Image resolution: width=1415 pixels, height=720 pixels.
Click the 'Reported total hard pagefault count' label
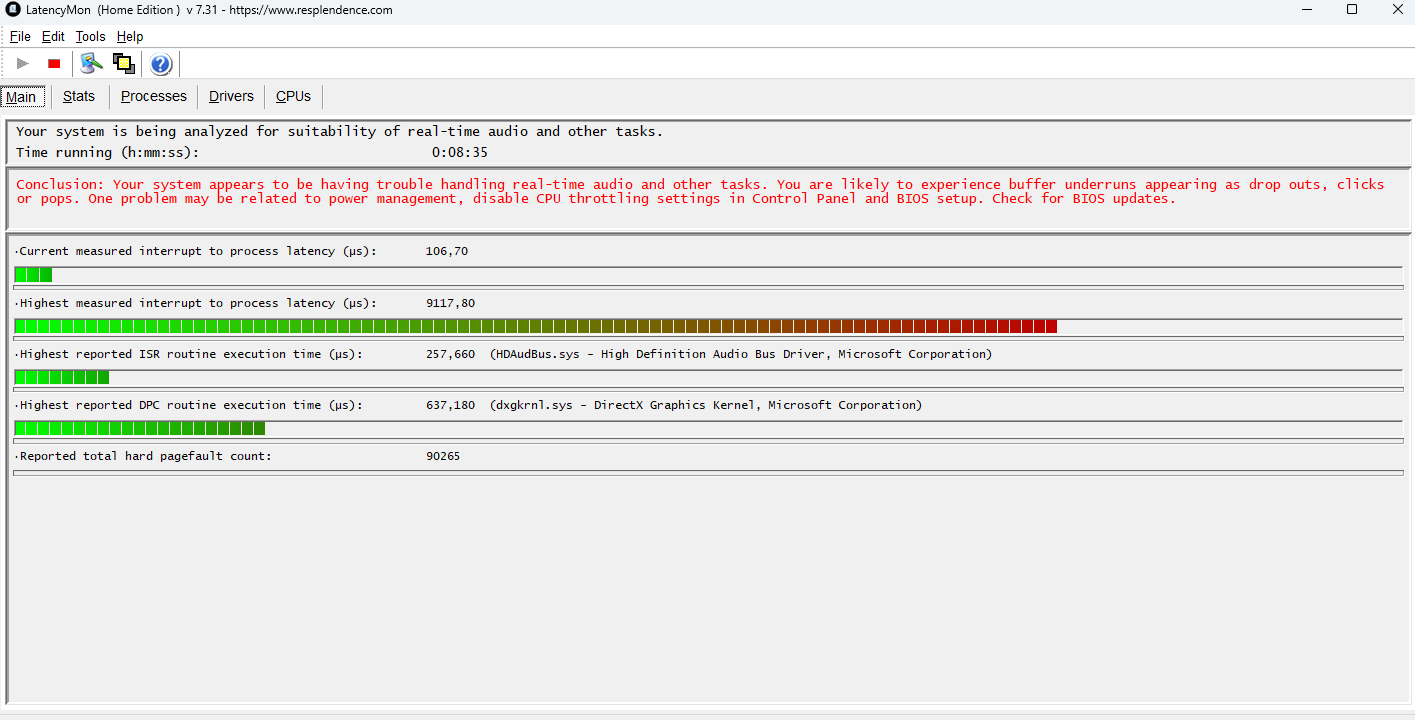[145, 456]
